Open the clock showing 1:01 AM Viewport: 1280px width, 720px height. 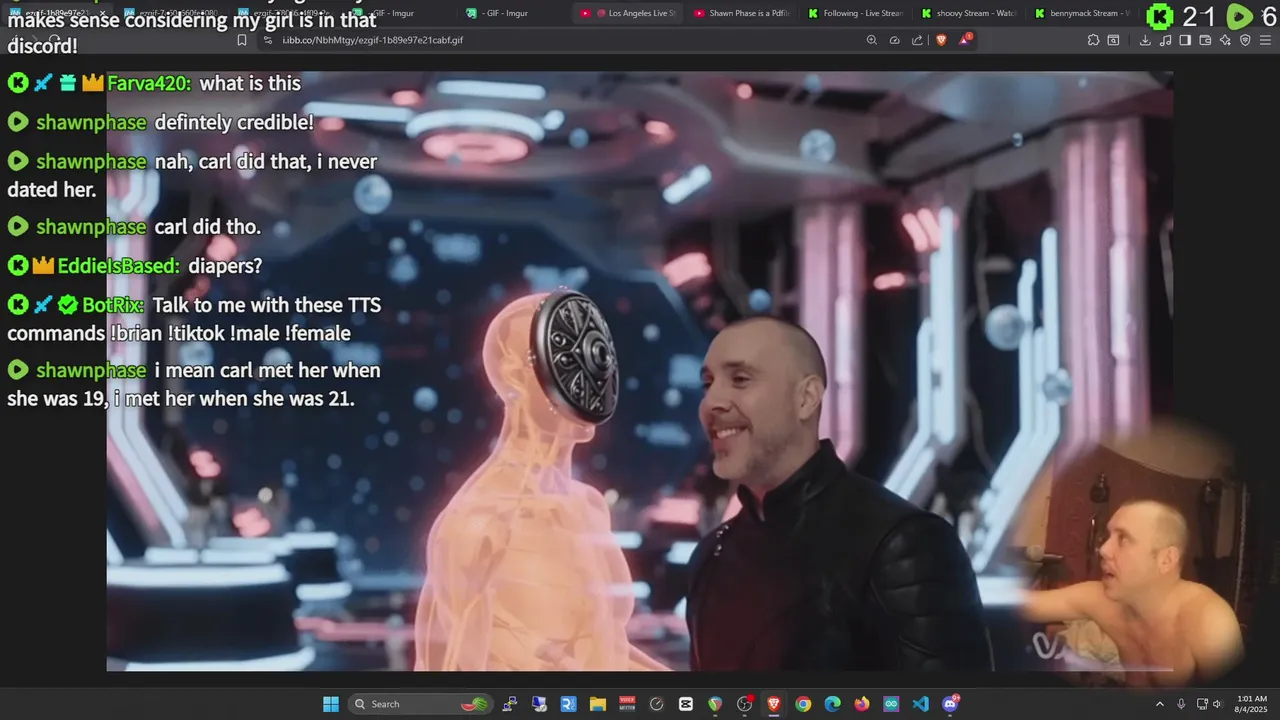(1252, 704)
